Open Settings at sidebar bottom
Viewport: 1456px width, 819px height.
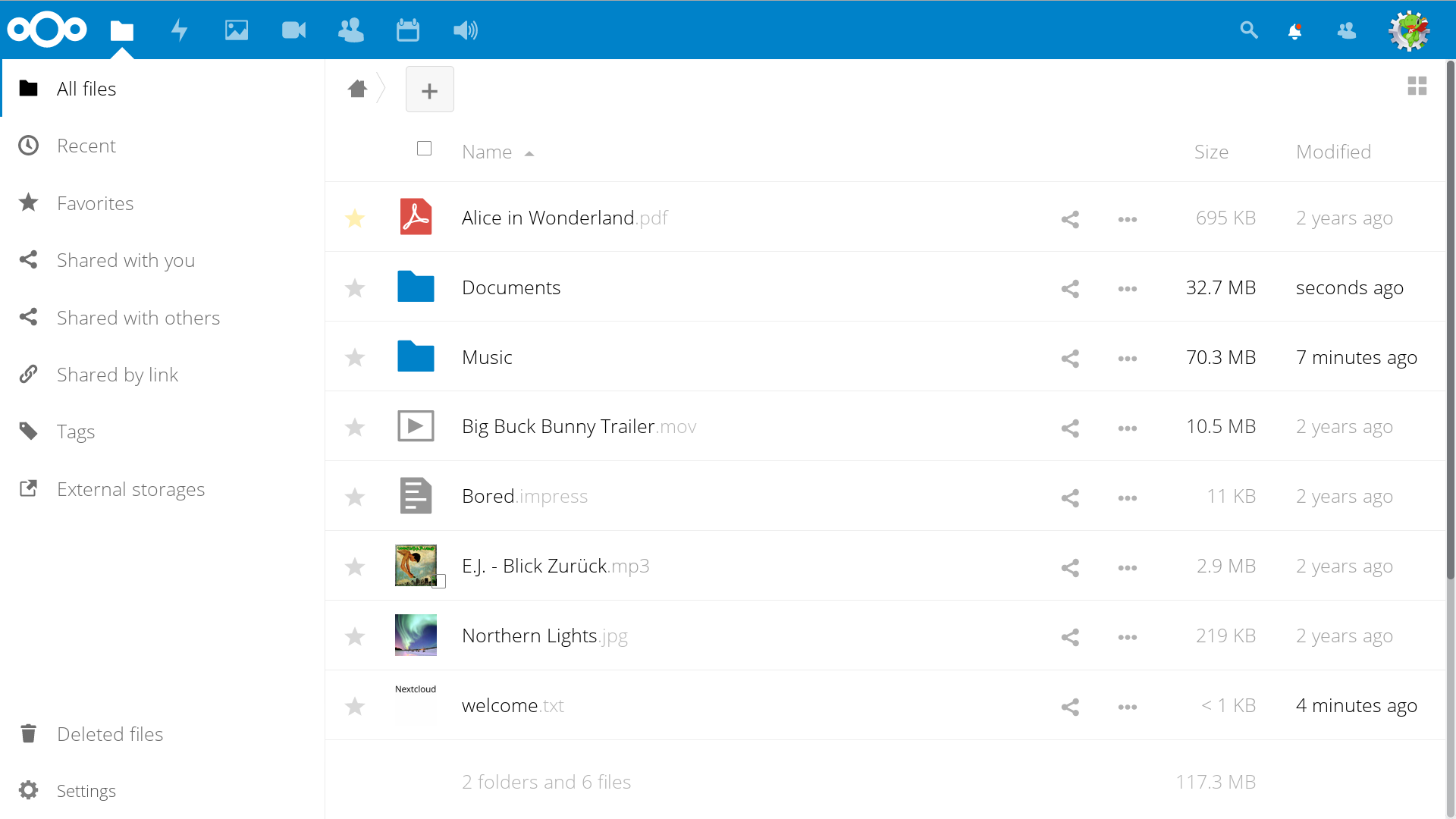pyautogui.click(x=86, y=790)
